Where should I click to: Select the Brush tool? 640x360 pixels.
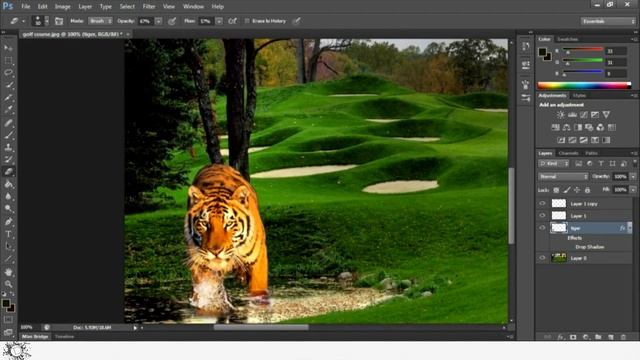8,134
